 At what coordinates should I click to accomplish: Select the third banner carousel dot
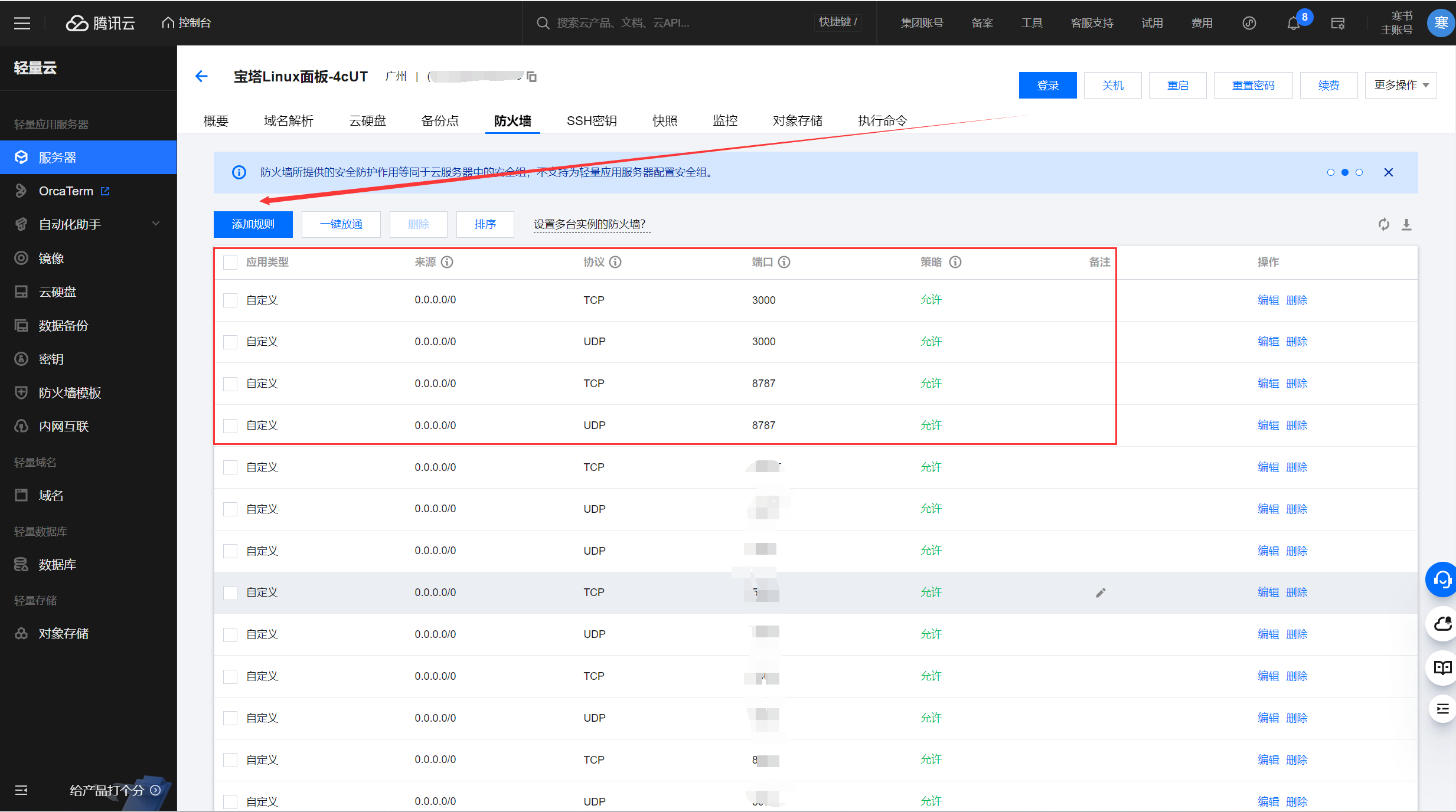coord(1359,172)
